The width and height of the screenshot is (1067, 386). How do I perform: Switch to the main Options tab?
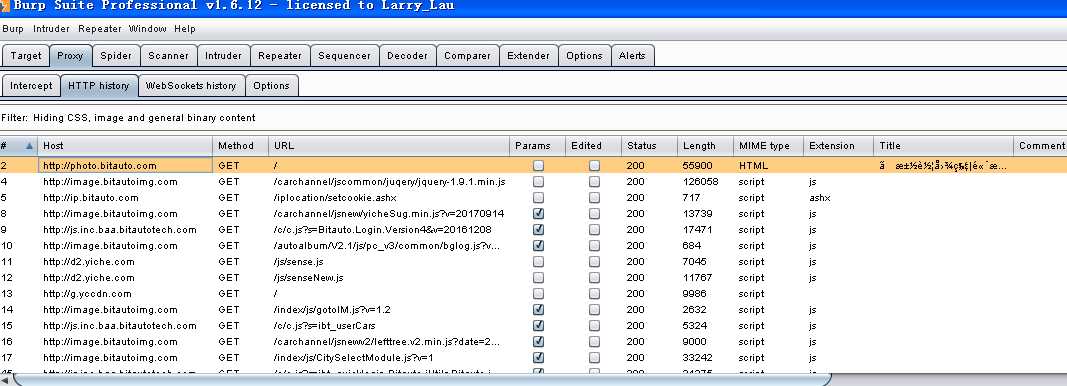tap(585, 56)
